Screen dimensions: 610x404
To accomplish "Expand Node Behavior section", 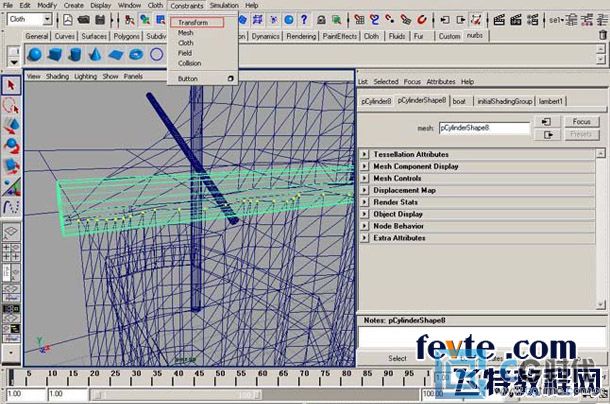I will pos(365,226).
